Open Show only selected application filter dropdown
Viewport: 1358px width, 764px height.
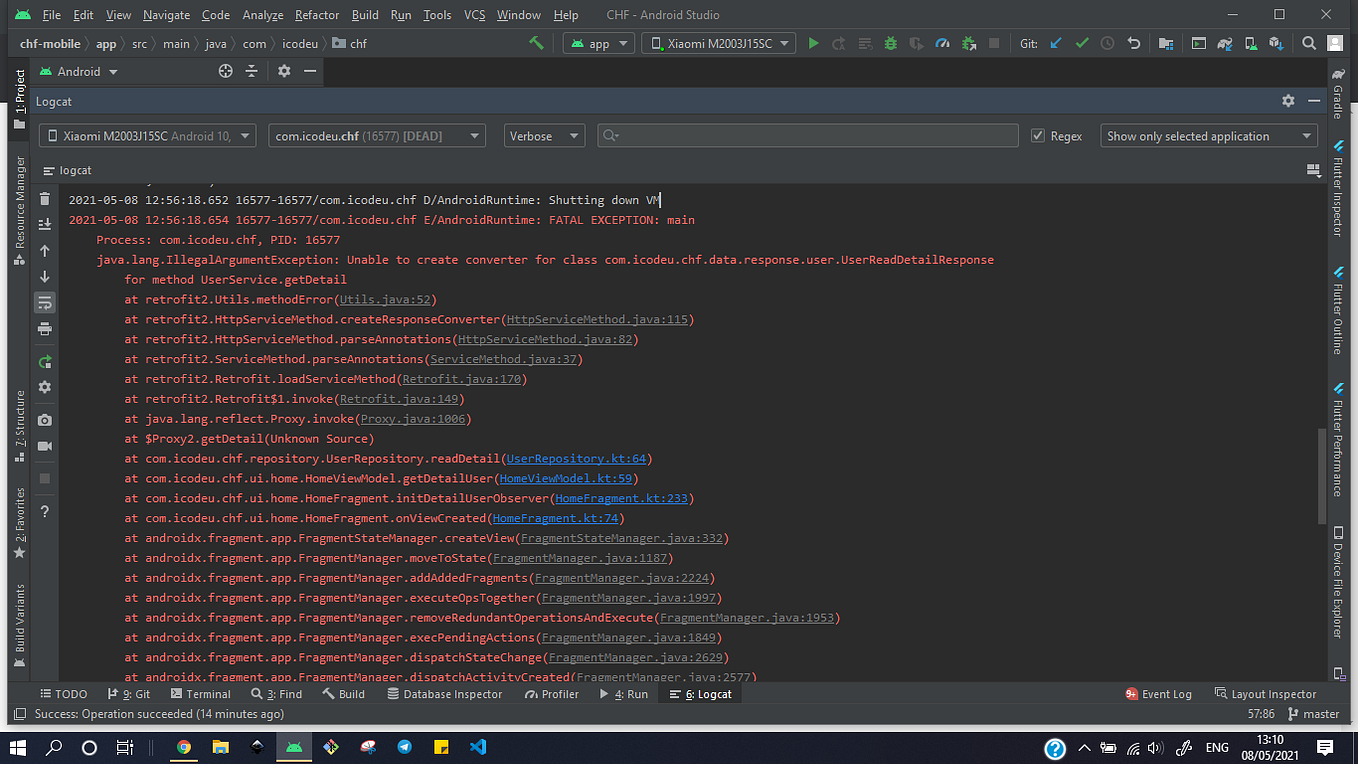pyautogui.click(x=1209, y=136)
